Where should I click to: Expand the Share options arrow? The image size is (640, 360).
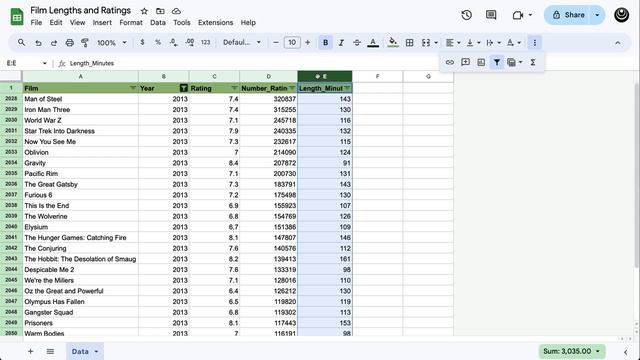(597, 15)
